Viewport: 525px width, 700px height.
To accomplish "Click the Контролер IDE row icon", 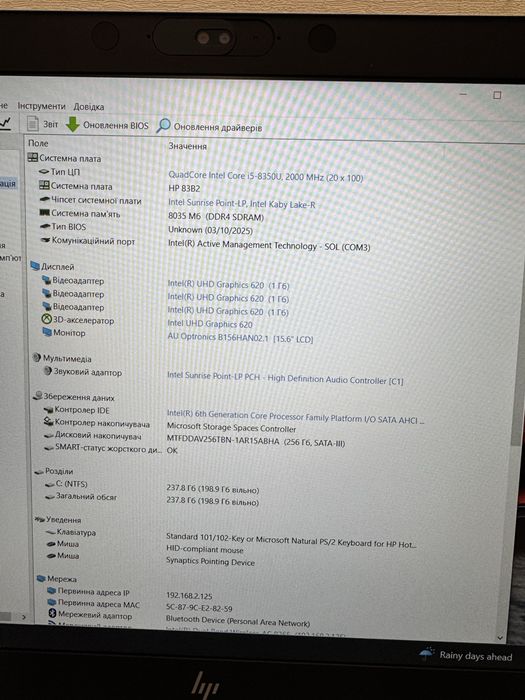I will tap(49, 409).
